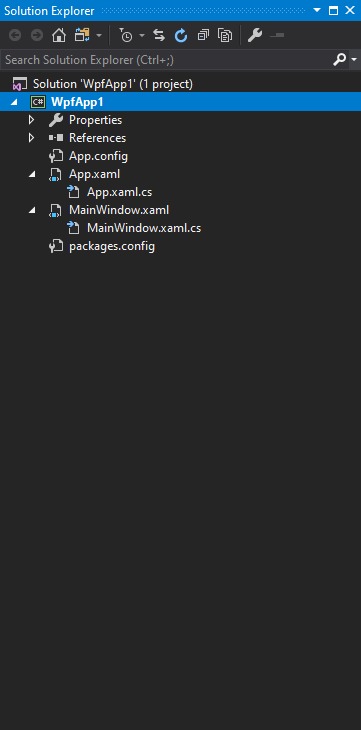This screenshot has height=730, width=361.
Task: Collapse the App.xaml node
Action: tap(32, 175)
